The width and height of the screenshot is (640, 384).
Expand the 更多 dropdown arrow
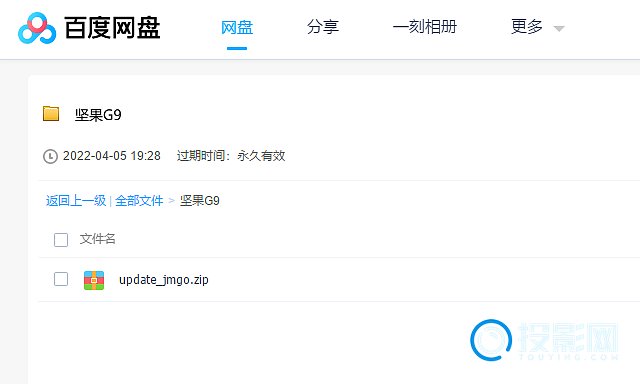559,29
